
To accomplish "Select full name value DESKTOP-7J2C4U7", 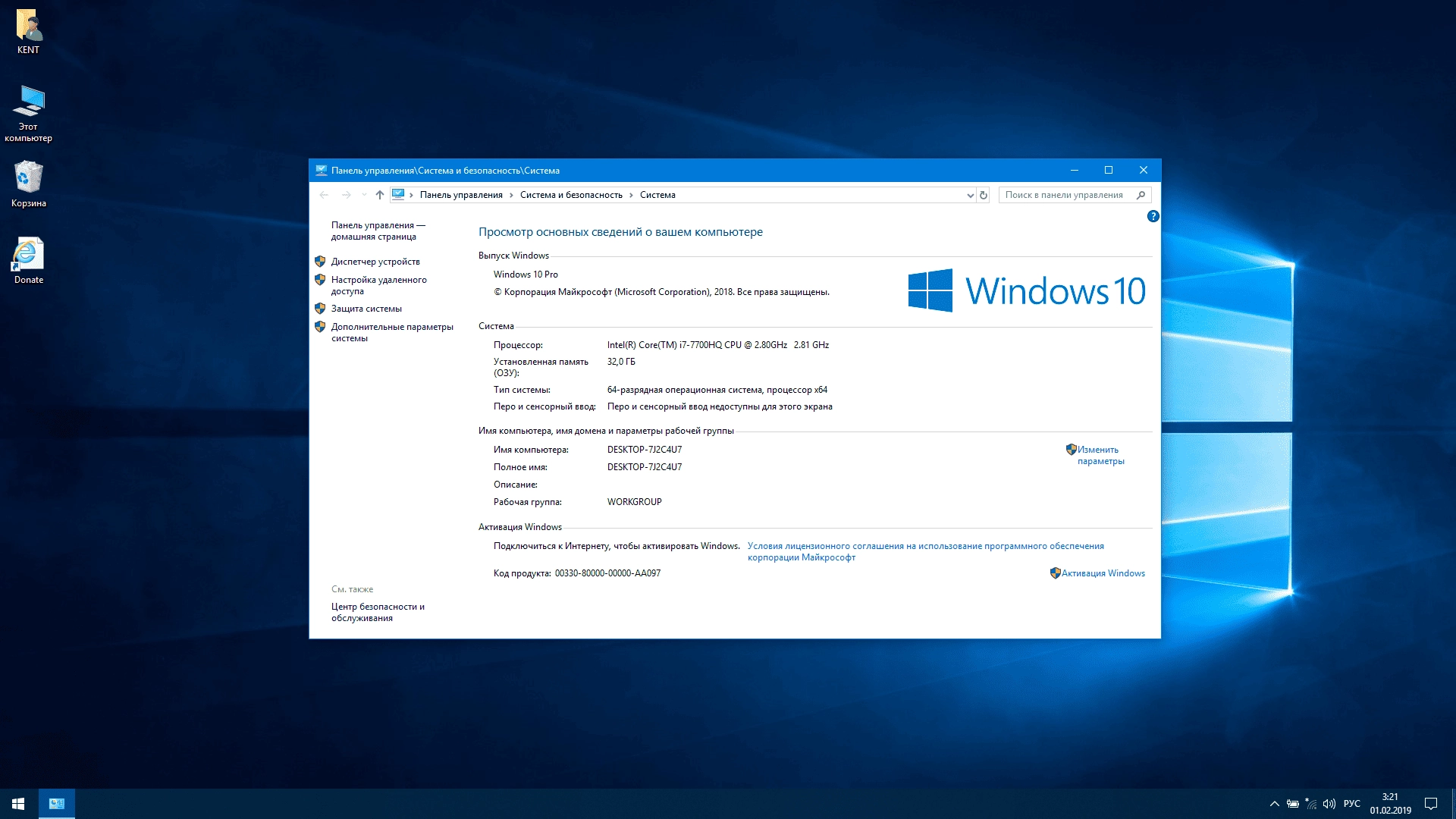I will point(645,467).
